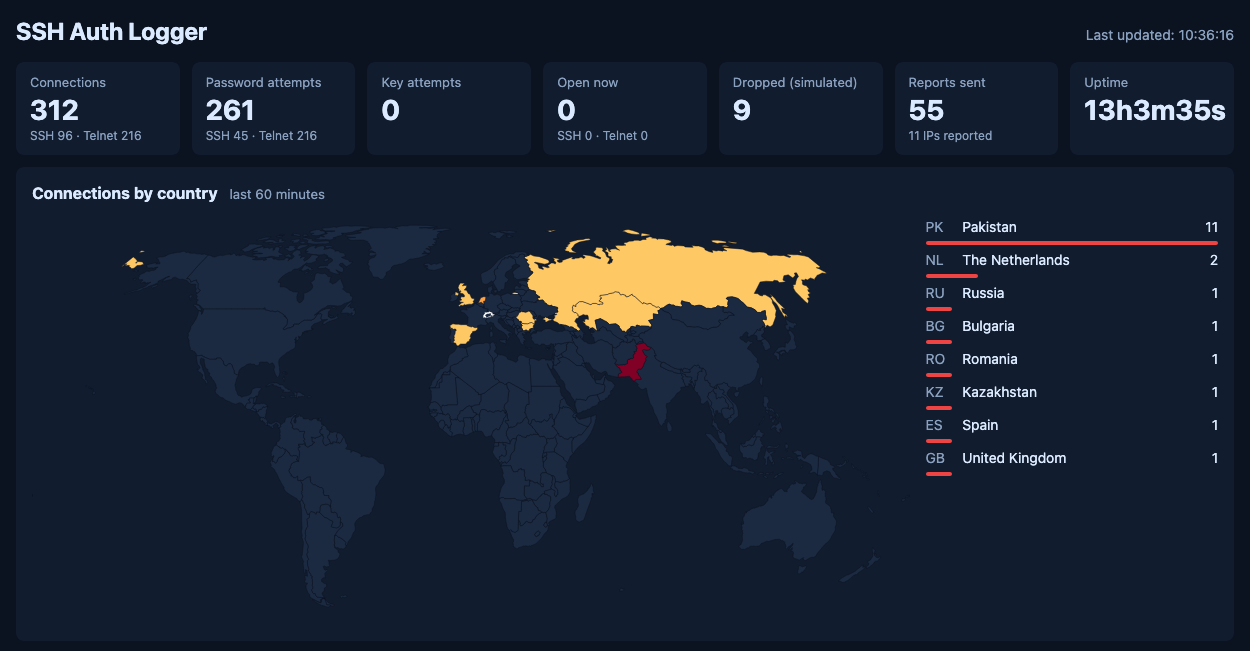The height and width of the screenshot is (651, 1250).
Task: Click the Bulgaria row name
Action: pyautogui.click(x=988, y=326)
